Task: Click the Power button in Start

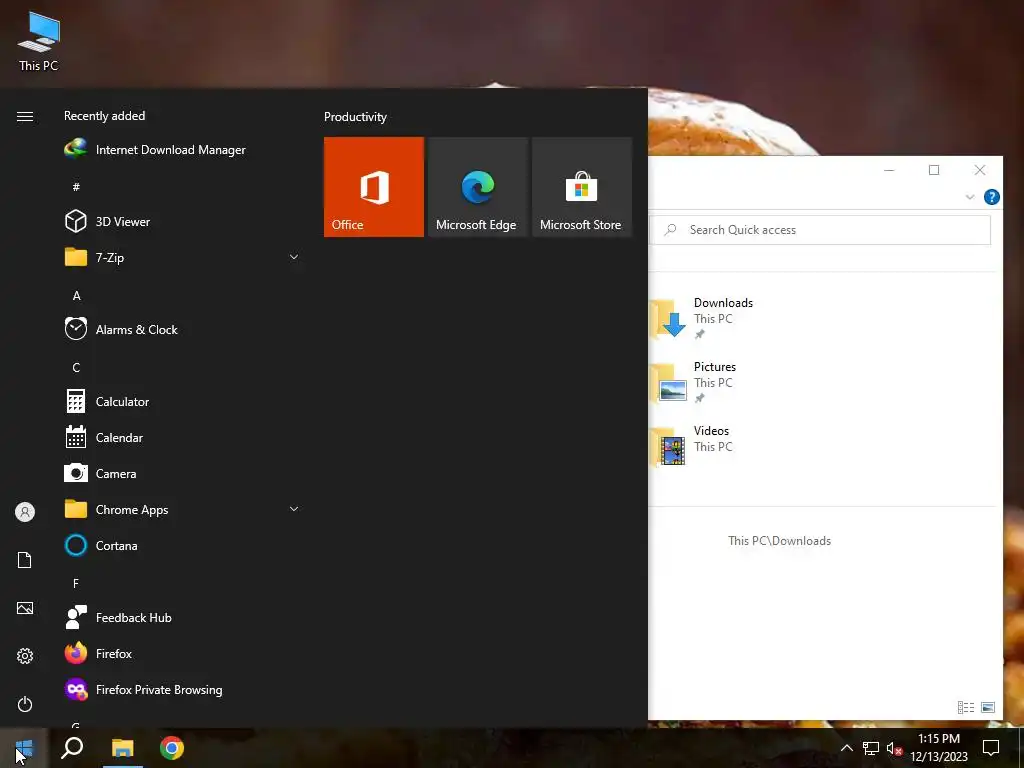Action: pyautogui.click(x=25, y=704)
